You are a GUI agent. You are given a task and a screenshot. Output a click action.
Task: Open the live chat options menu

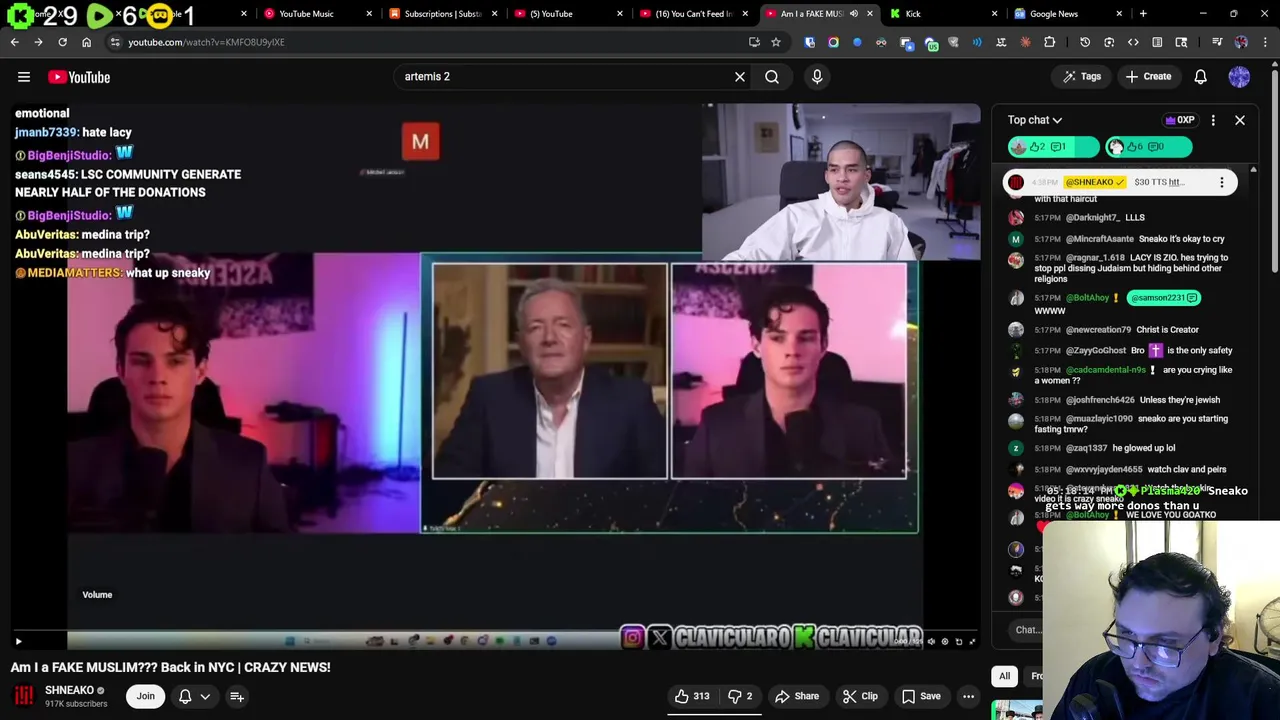[1213, 120]
